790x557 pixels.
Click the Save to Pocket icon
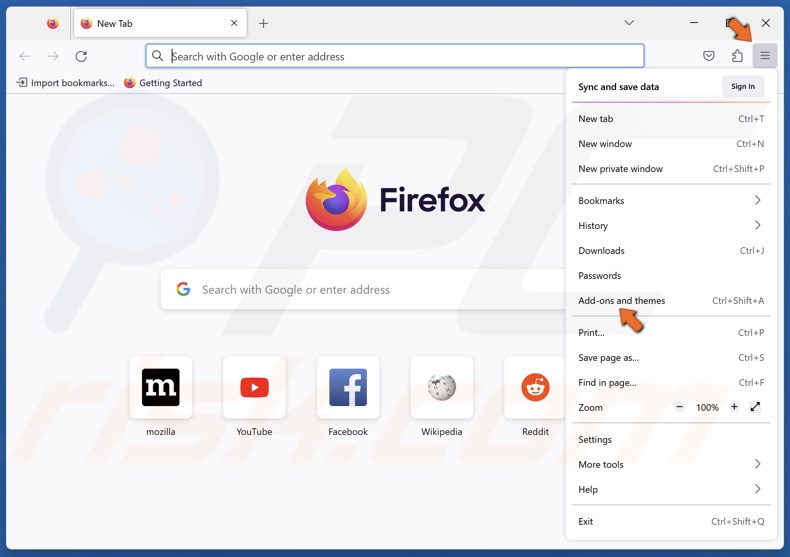click(708, 56)
